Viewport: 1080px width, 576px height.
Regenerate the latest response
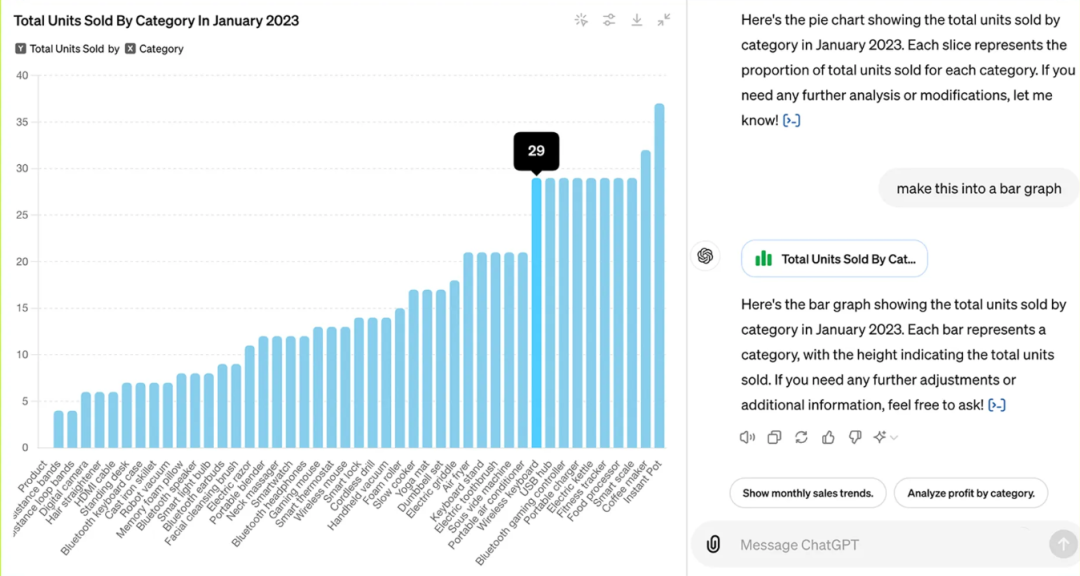pos(801,437)
